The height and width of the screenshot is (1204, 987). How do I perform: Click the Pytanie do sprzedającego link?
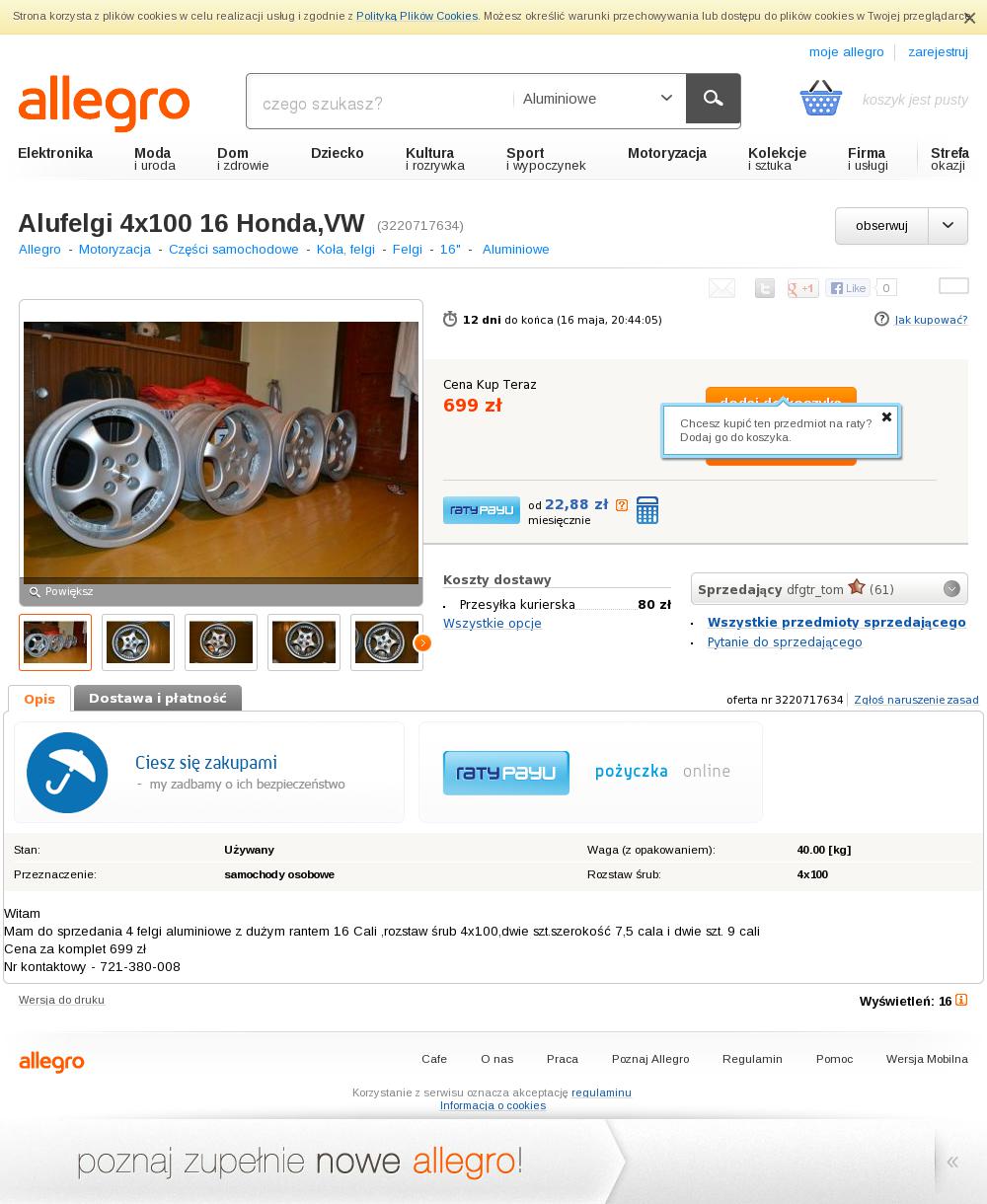click(x=785, y=641)
